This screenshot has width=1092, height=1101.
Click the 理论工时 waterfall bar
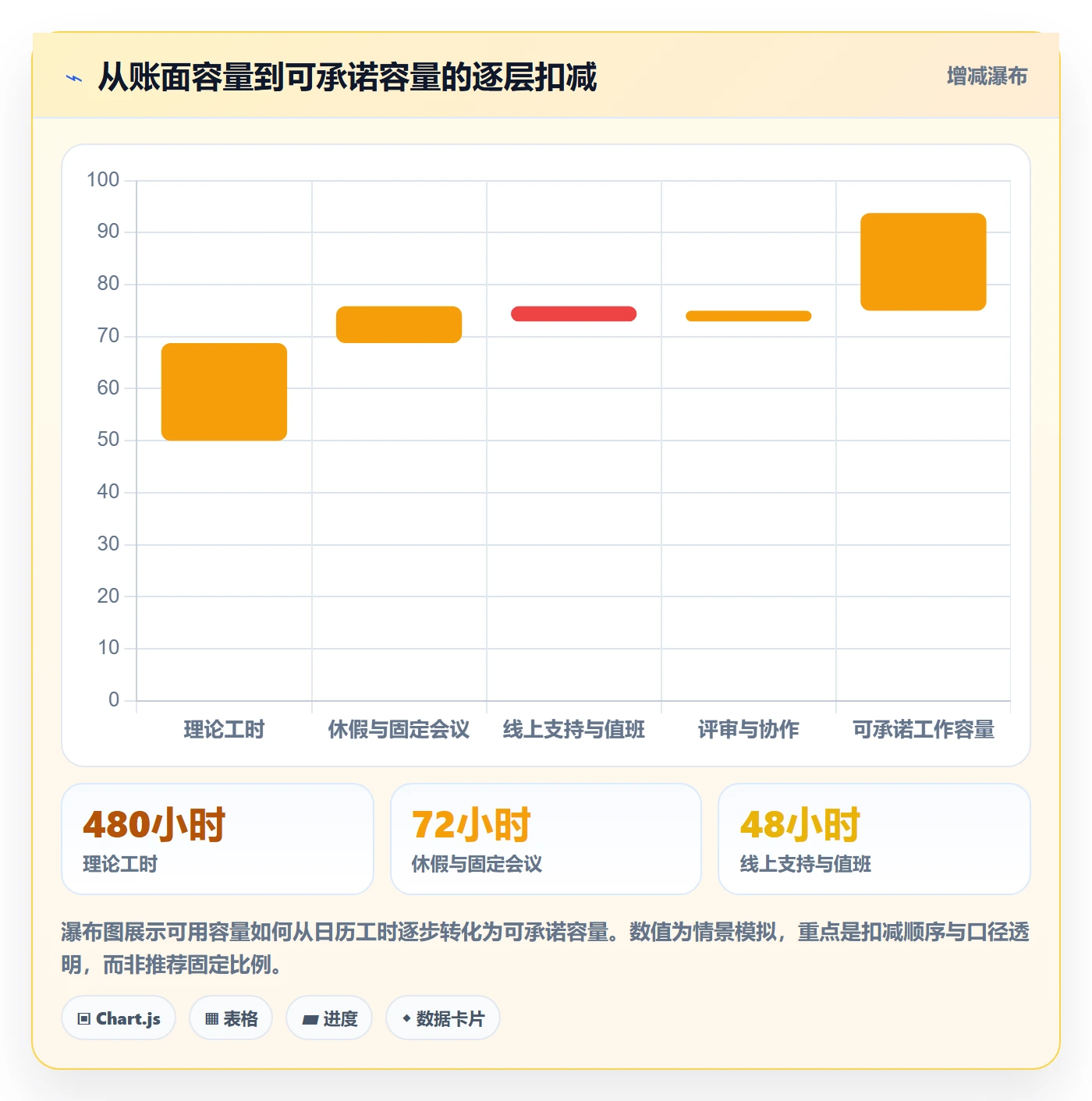click(x=224, y=391)
